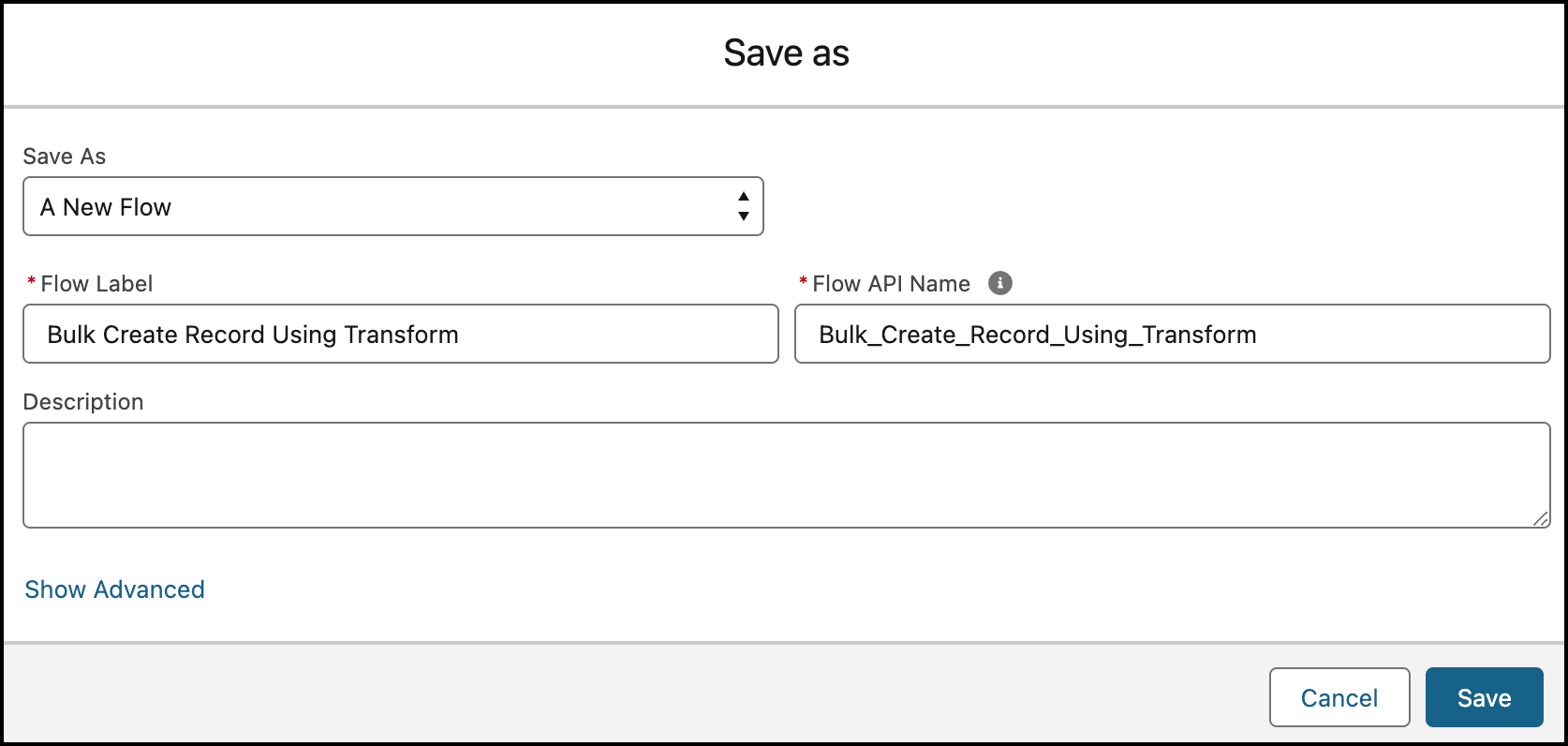Expand the Show Advanced options link

click(114, 589)
